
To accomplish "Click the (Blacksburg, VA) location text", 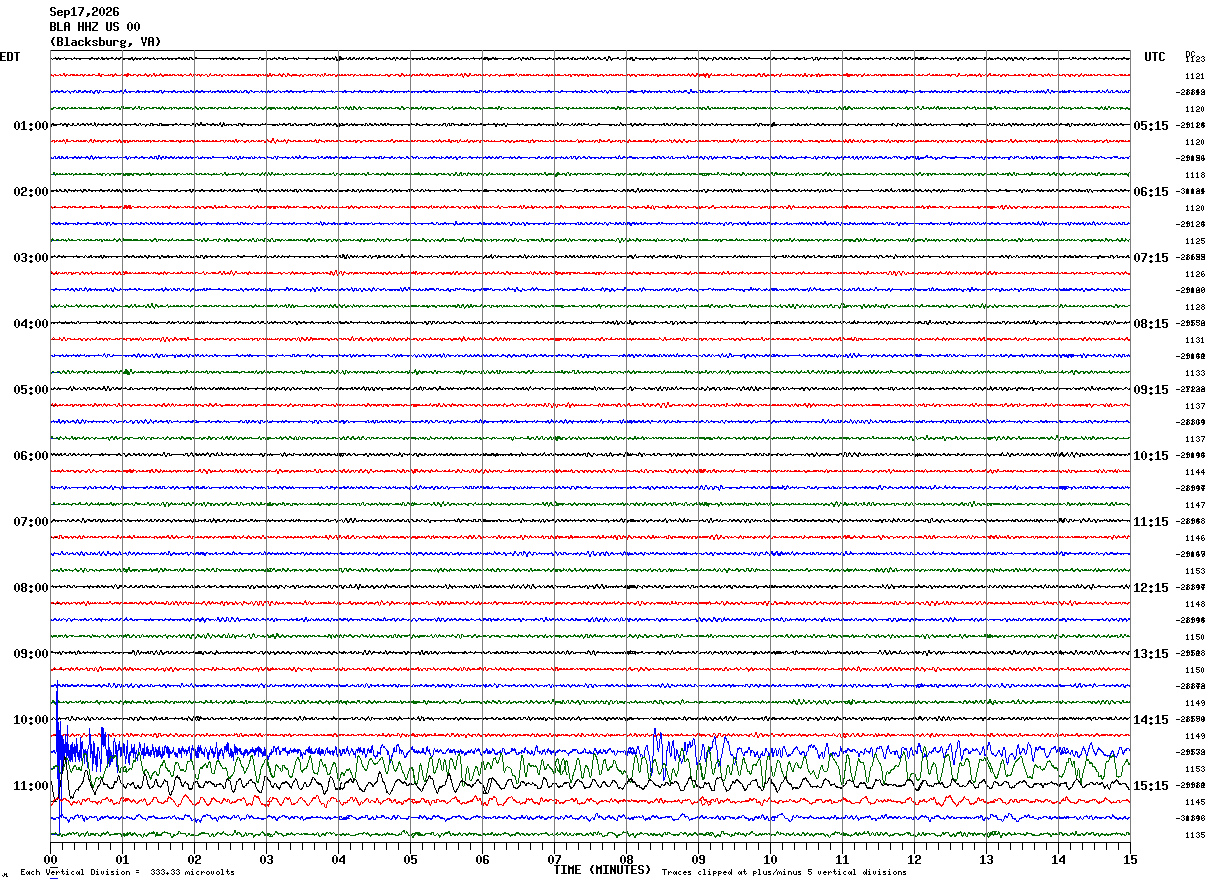I will [105, 42].
